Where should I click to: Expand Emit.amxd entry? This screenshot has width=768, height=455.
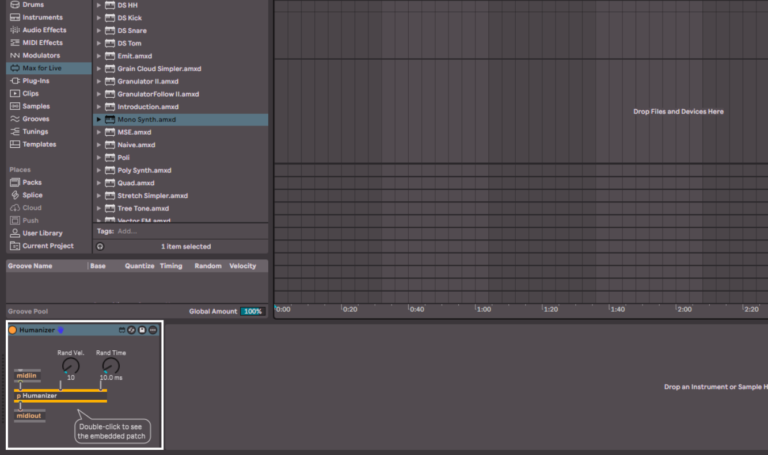pyautogui.click(x=98, y=56)
